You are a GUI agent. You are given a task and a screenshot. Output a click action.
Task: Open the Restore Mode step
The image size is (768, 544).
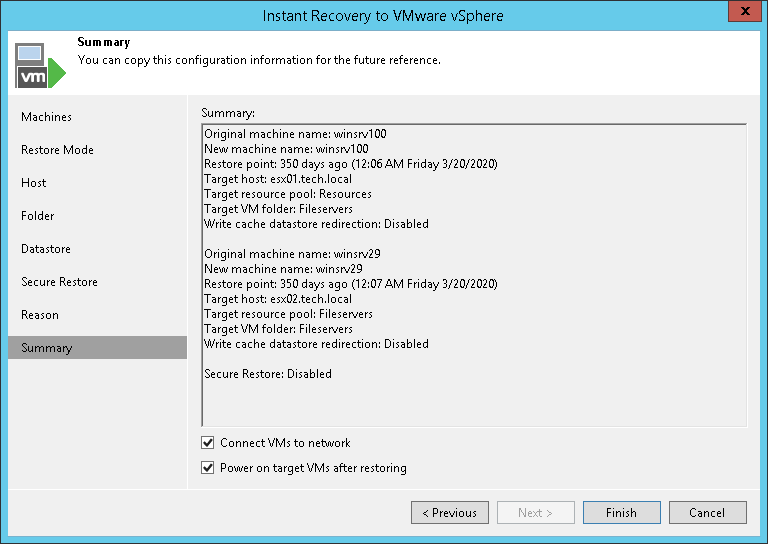click(x=57, y=150)
